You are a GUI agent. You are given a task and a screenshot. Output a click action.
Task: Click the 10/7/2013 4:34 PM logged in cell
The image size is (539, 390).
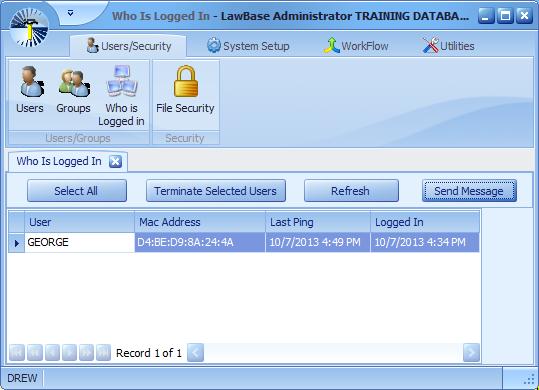tap(425, 242)
